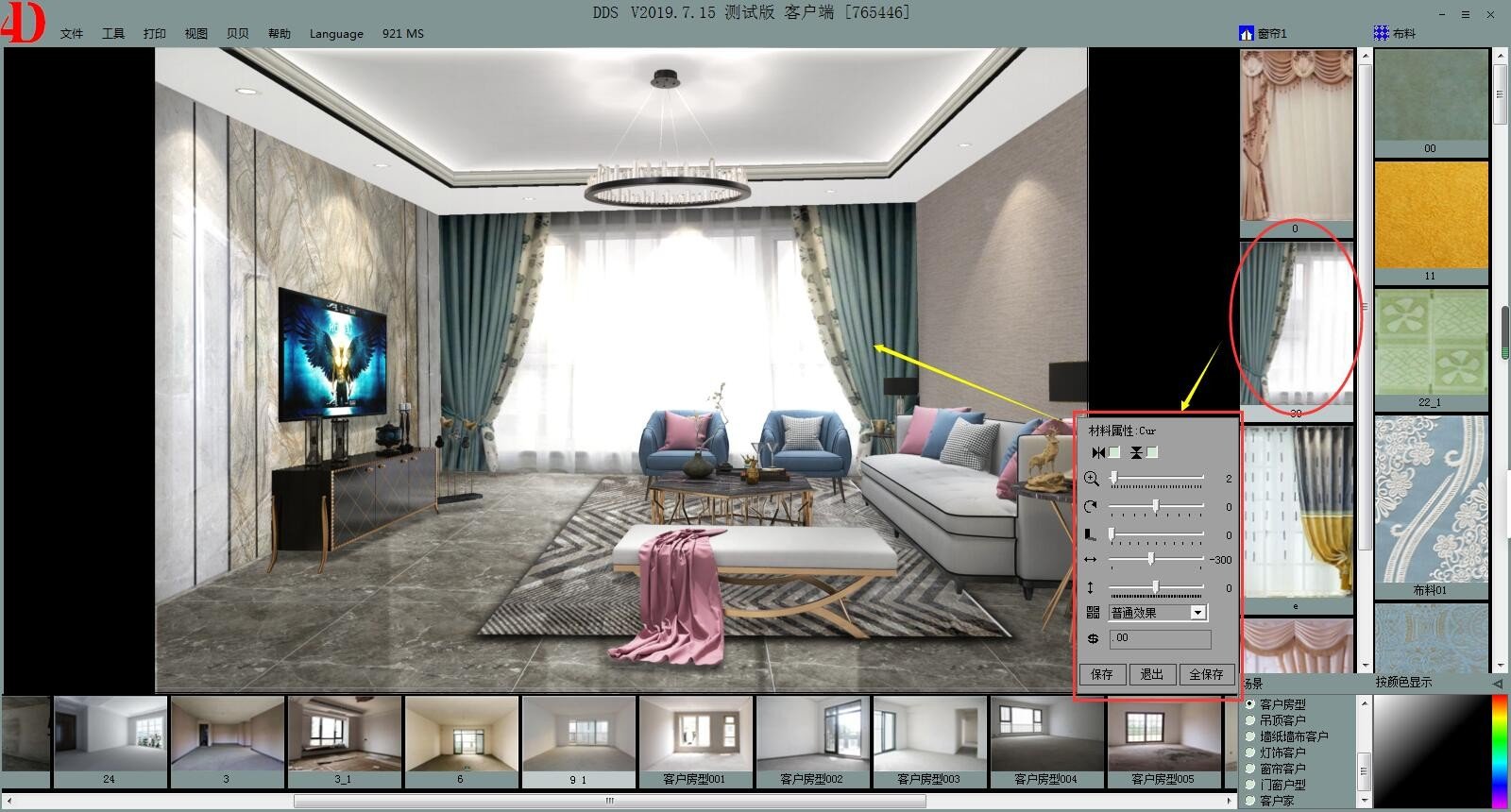Click the 保存 button
Image resolution: width=1511 pixels, height=812 pixels.
coord(1102,674)
